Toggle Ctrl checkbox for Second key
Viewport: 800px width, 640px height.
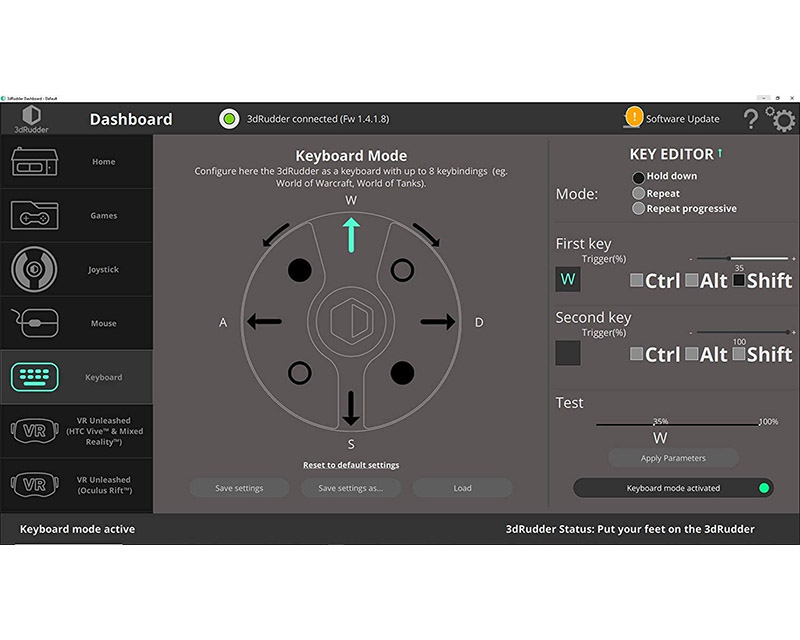coord(636,354)
